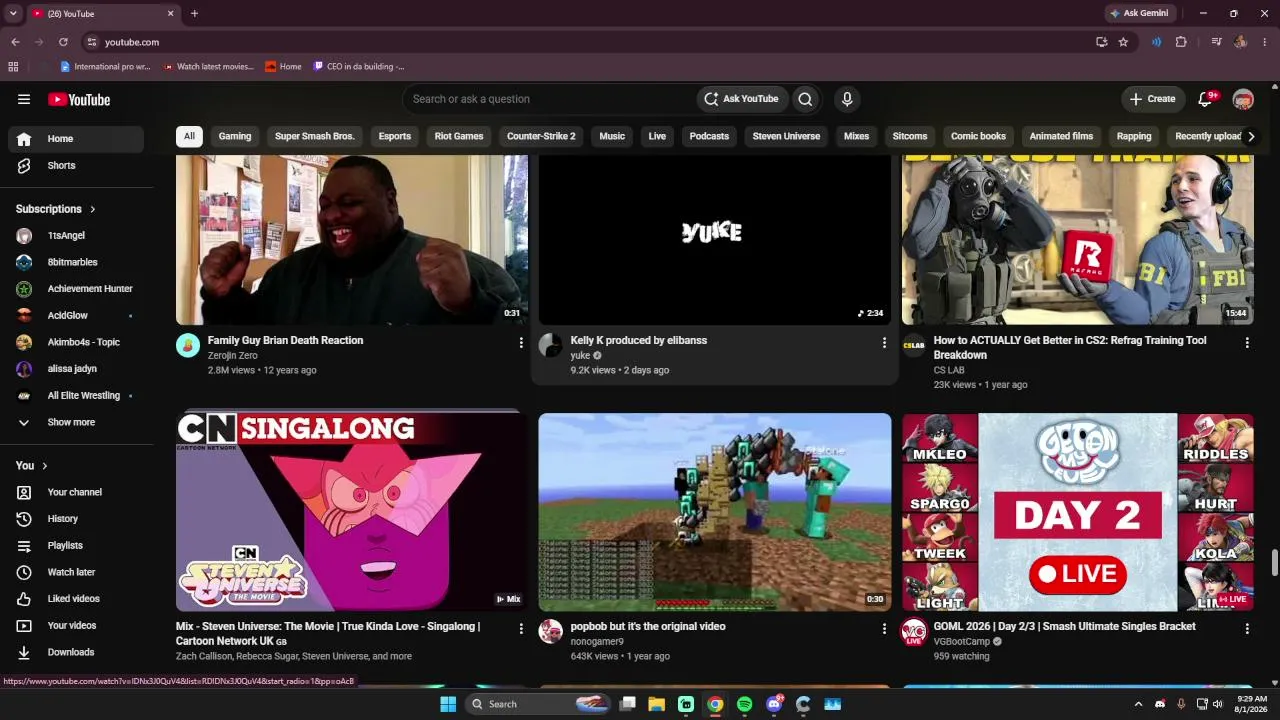1280x720 pixels.
Task: Open the Windows Start menu
Action: (448, 704)
